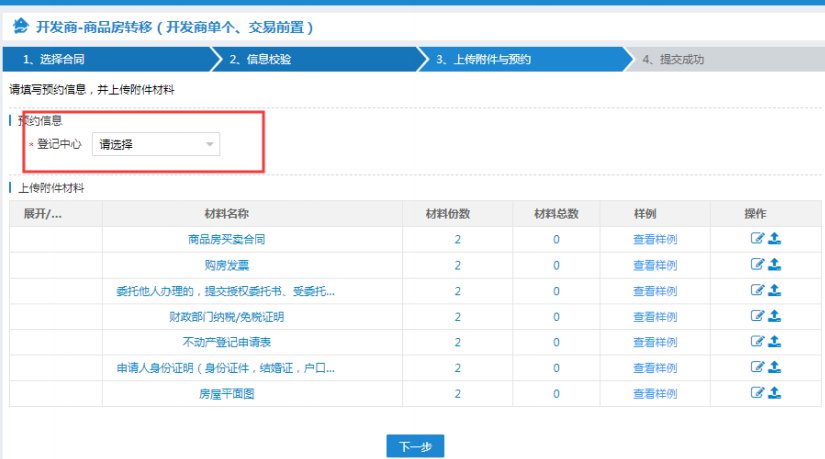Screen dimensions: 825x459
Task: View 查看样例 for 委托他人办理的
Action: 655,291
